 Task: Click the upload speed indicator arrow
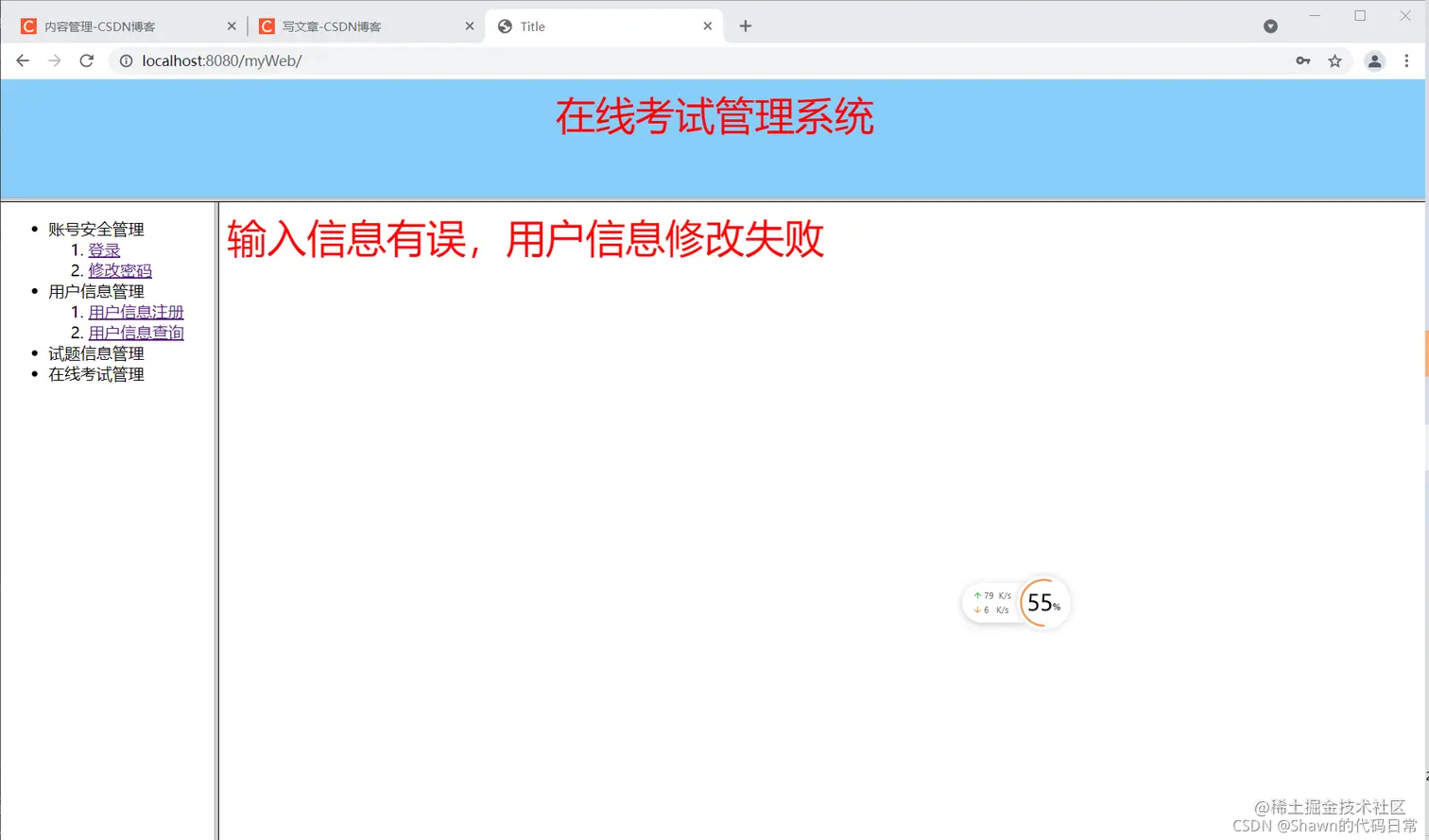click(976, 596)
